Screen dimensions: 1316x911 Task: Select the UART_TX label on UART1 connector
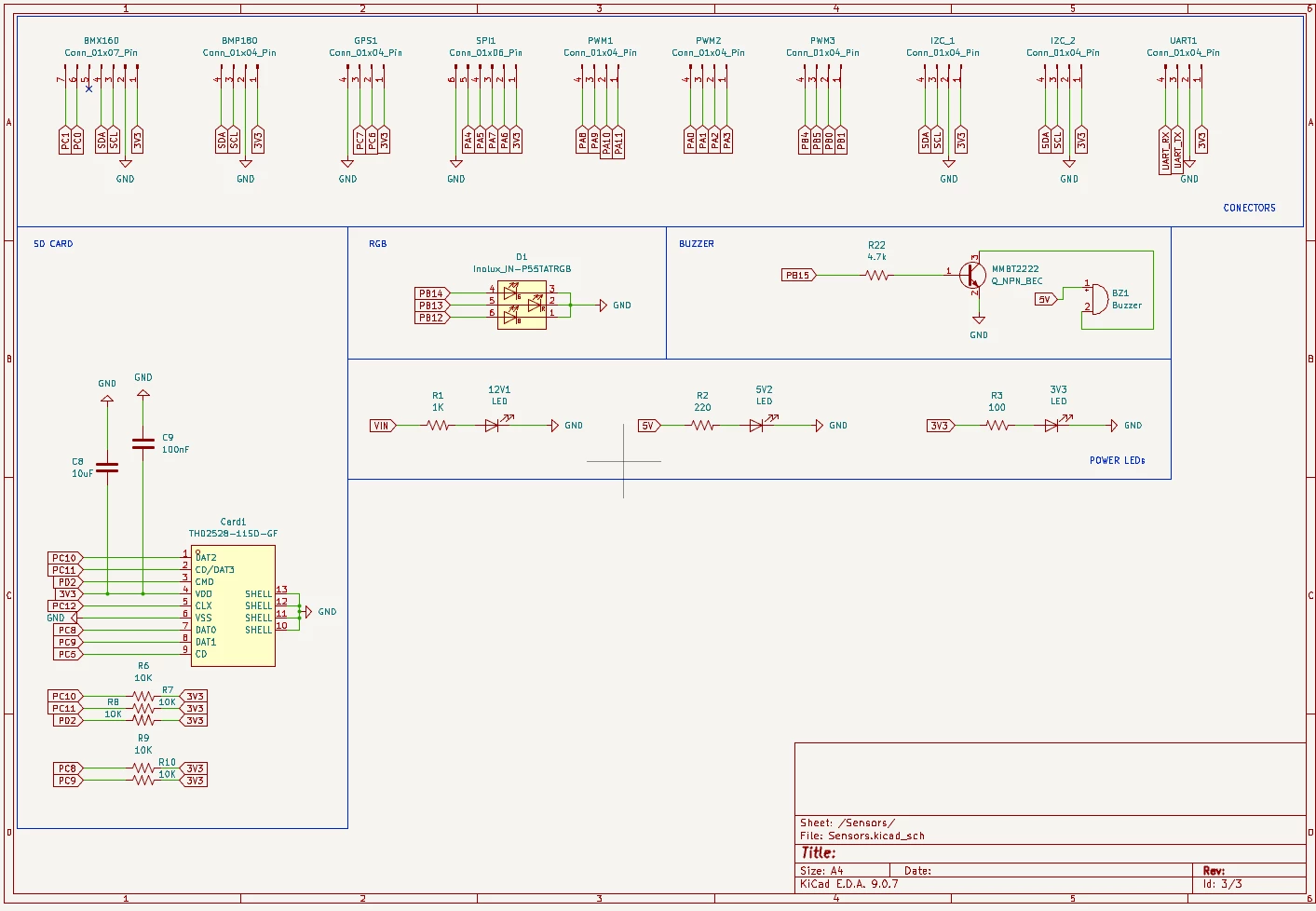point(1177,150)
